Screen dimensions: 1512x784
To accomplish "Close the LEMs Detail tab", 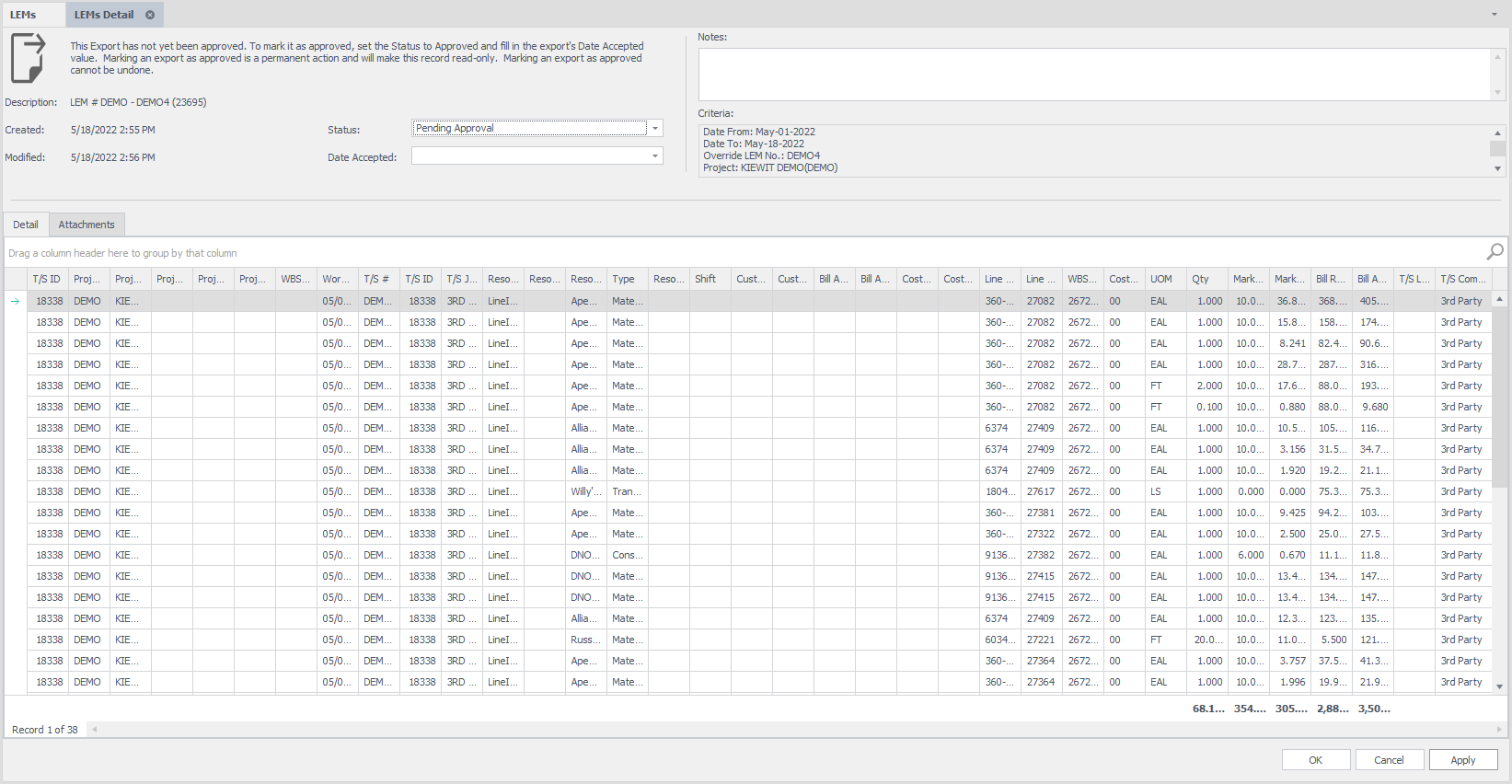I will [x=150, y=15].
